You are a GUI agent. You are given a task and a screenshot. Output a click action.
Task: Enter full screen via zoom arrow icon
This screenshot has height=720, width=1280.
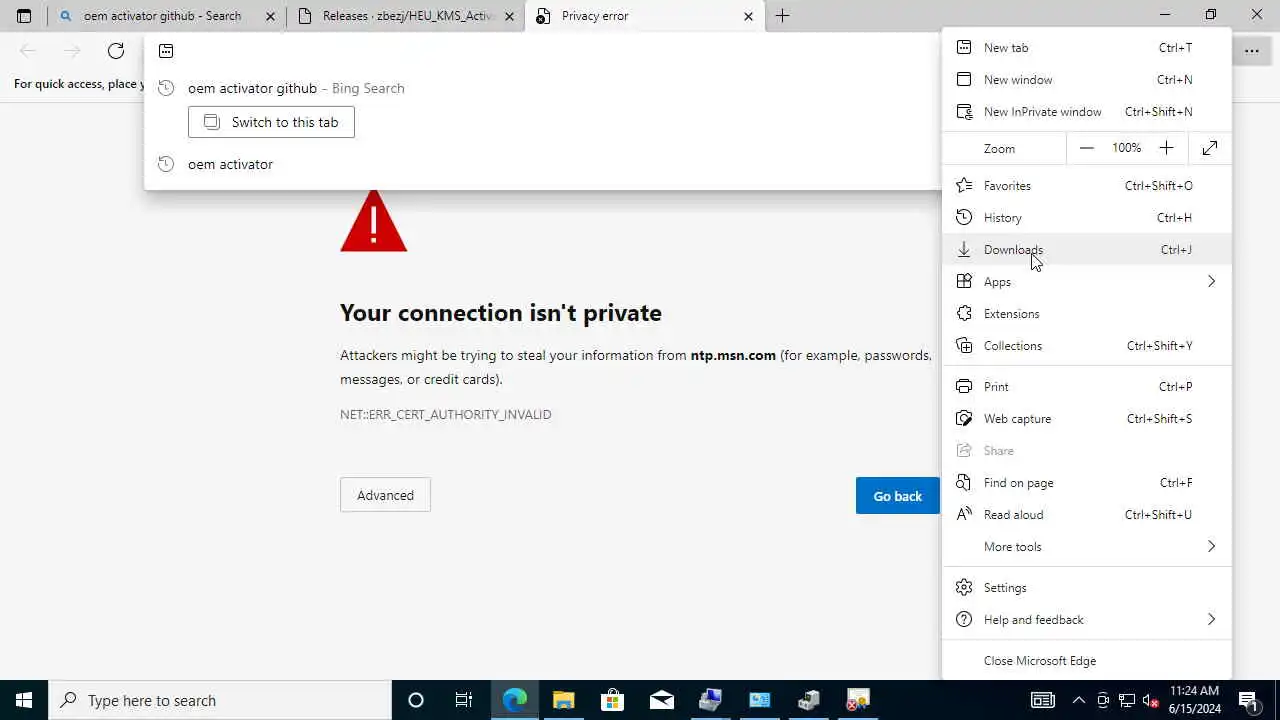tap(1210, 148)
